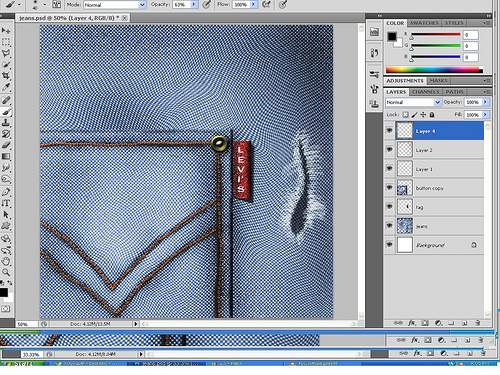This screenshot has width=500, height=375.
Task: Select the Clone Stamp tool
Action: [6, 123]
